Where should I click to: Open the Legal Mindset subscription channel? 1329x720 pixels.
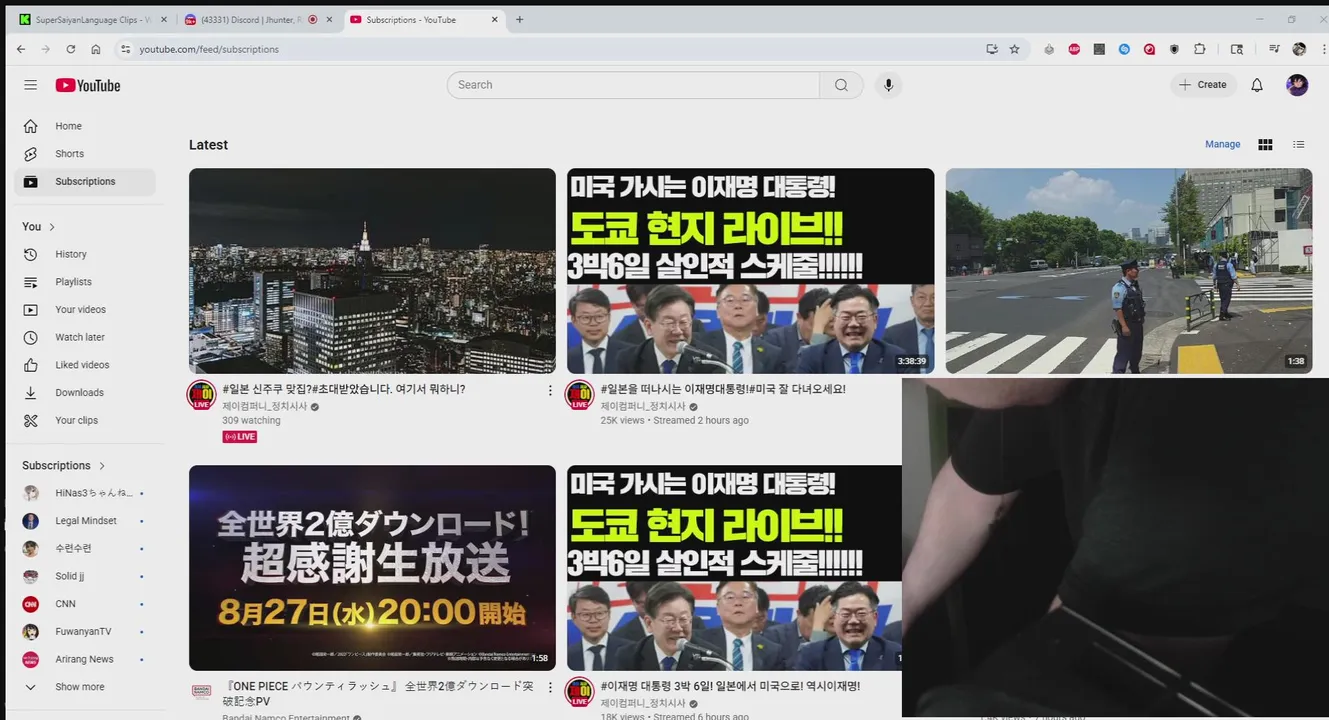pos(85,521)
